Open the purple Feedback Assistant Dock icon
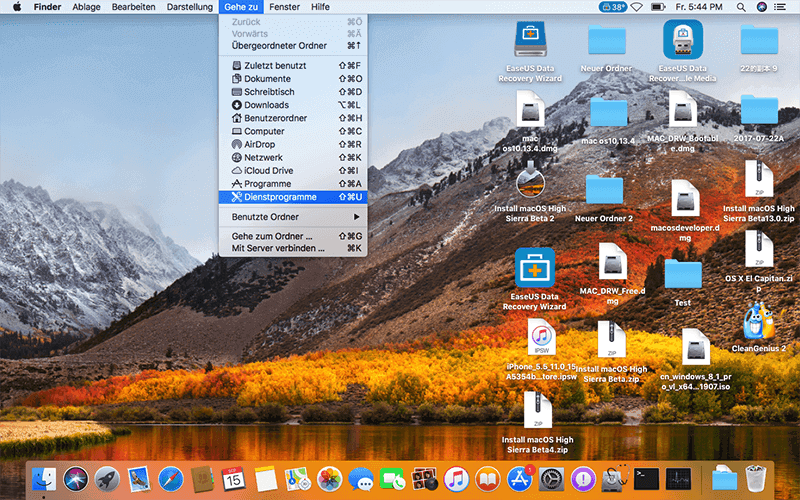 (583, 479)
